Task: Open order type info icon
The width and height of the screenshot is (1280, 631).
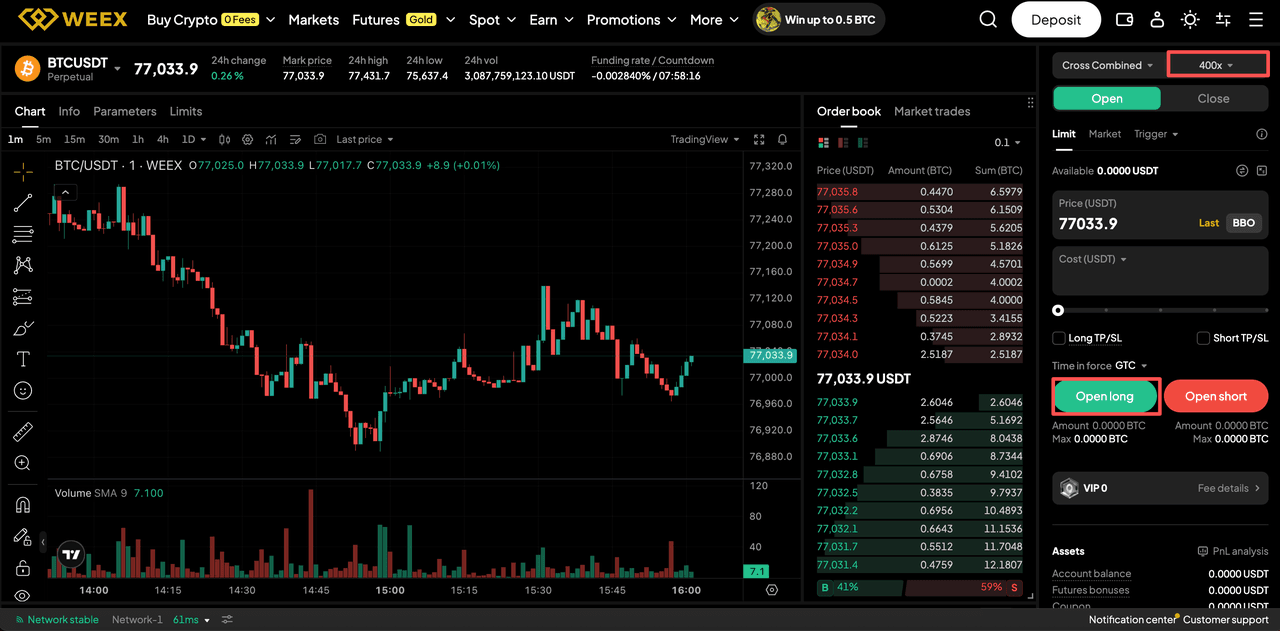Action: click(1261, 134)
